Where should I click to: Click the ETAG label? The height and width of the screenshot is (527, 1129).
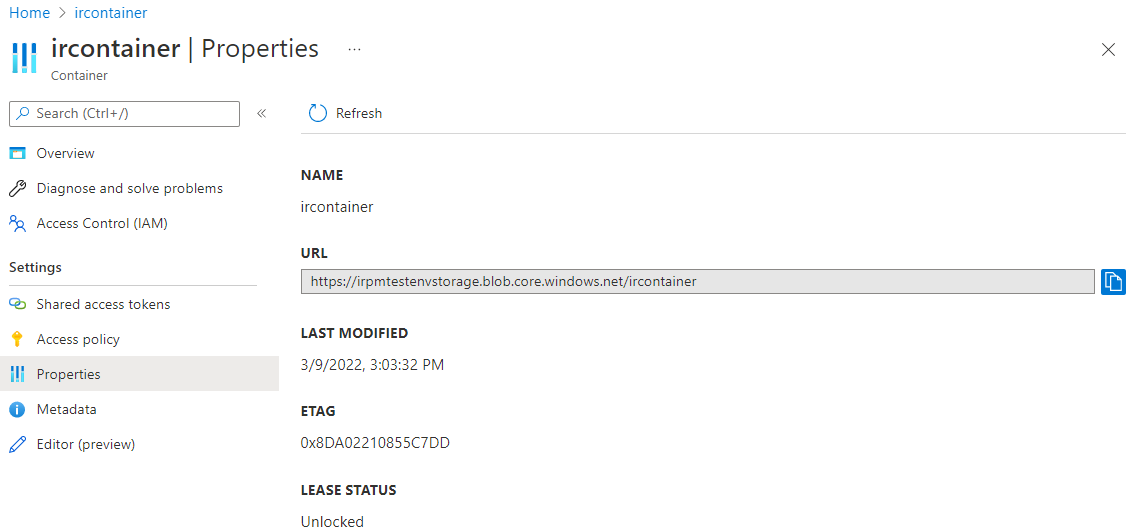[318, 411]
